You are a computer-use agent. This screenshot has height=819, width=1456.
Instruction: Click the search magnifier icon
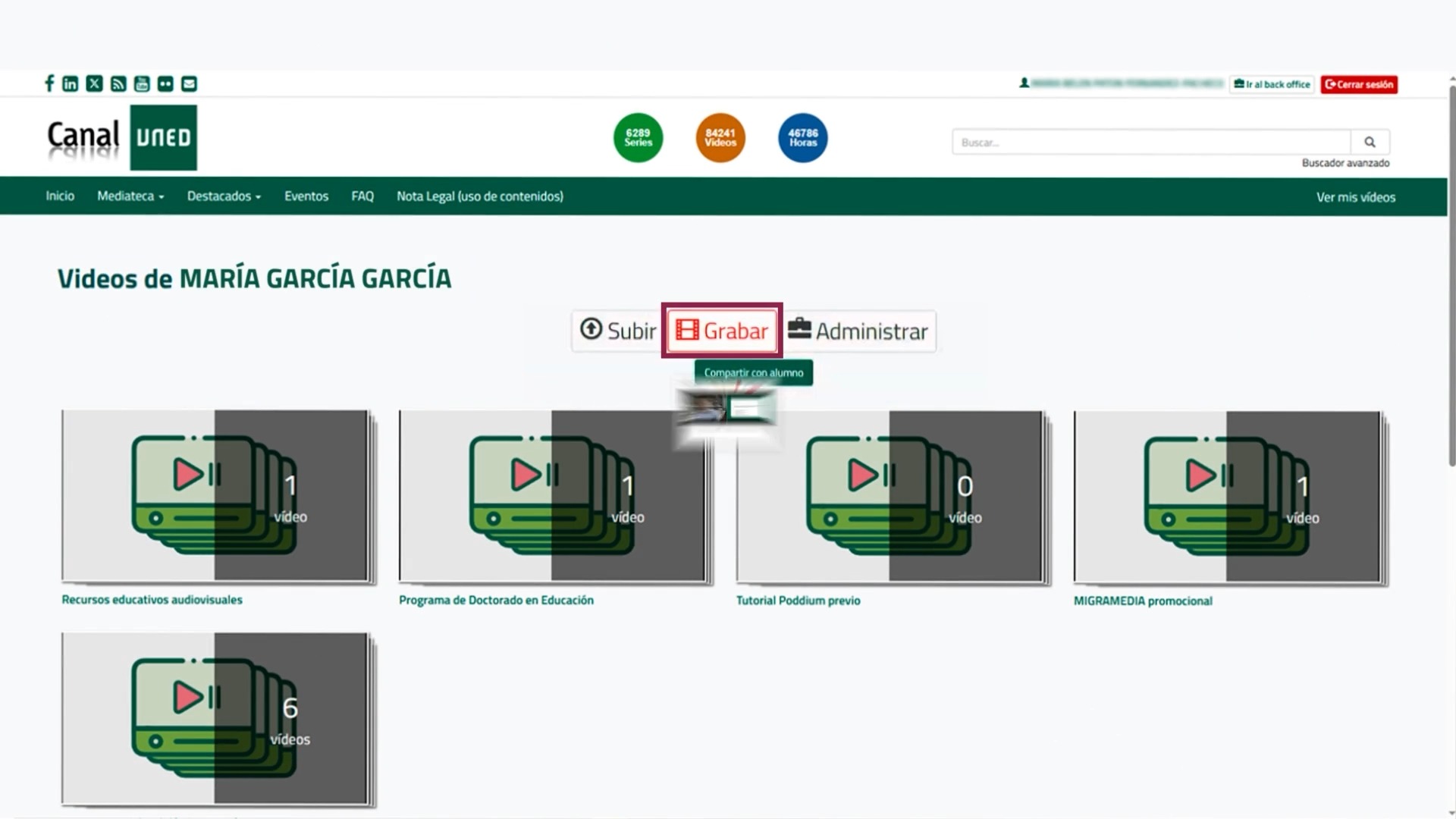point(1370,142)
